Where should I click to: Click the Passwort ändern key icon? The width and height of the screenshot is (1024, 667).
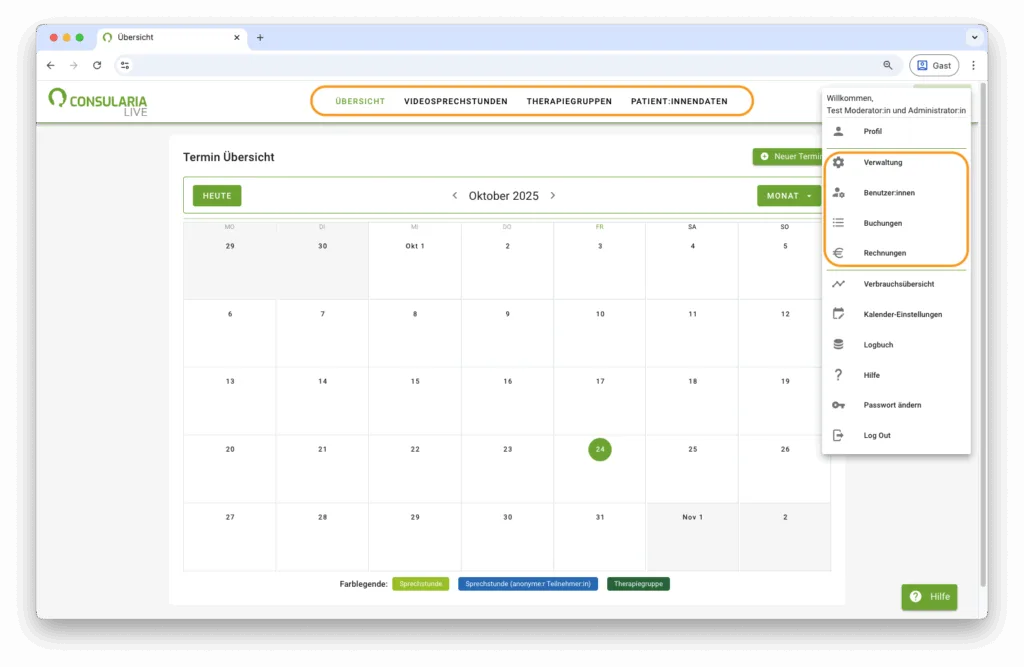(x=839, y=405)
